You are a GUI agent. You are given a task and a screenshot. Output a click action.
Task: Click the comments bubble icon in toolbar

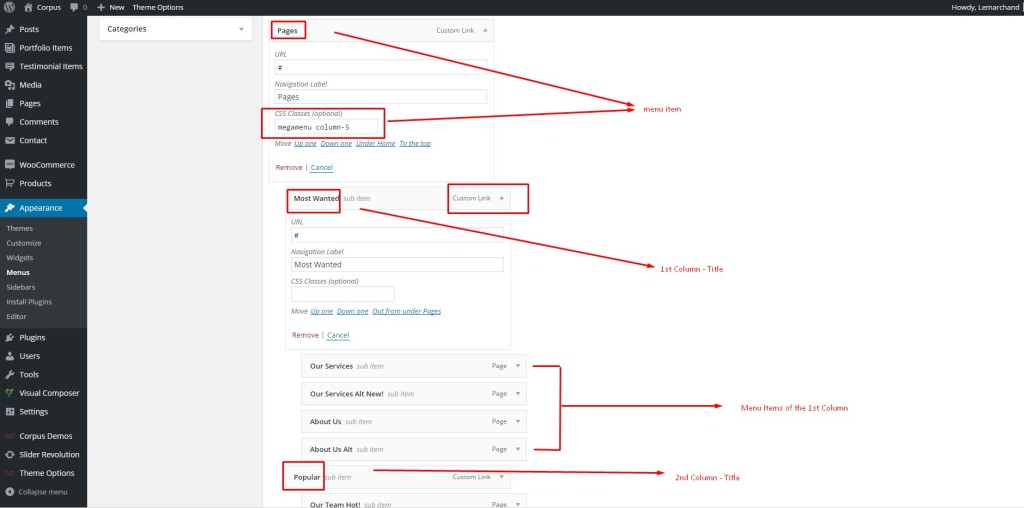click(73, 7)
